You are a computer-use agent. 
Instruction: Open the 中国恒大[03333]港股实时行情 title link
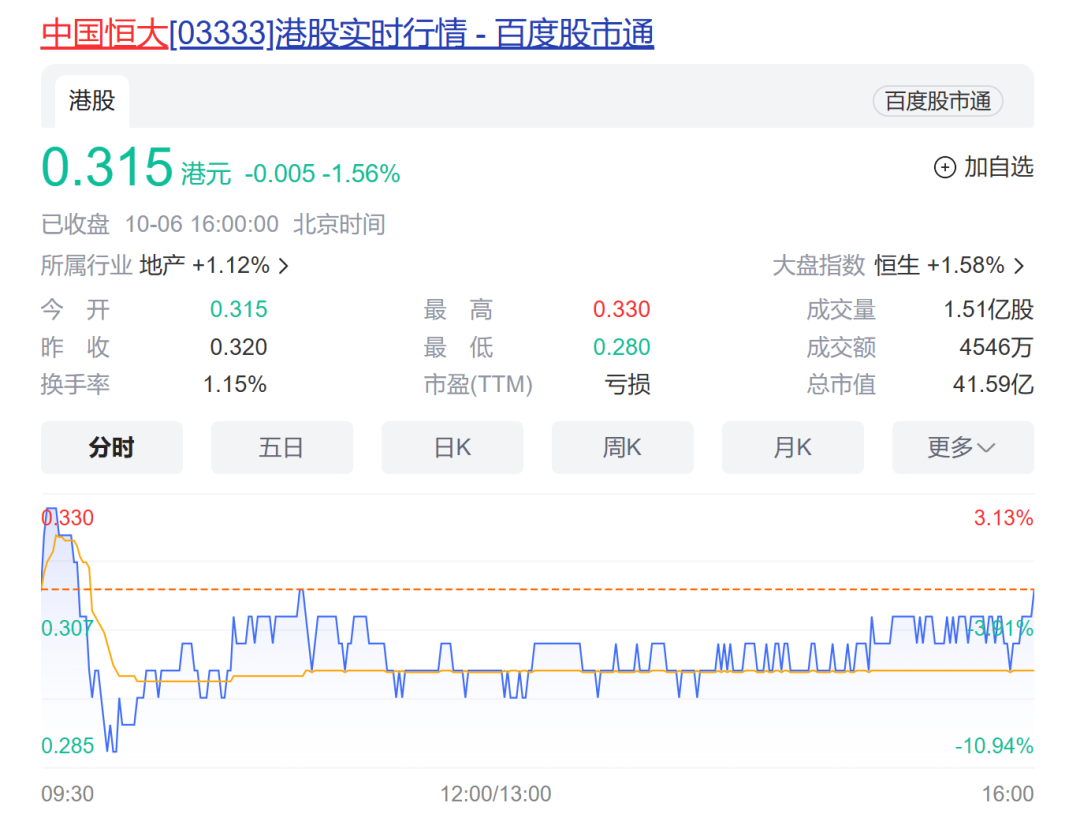[x=347, y=33]
